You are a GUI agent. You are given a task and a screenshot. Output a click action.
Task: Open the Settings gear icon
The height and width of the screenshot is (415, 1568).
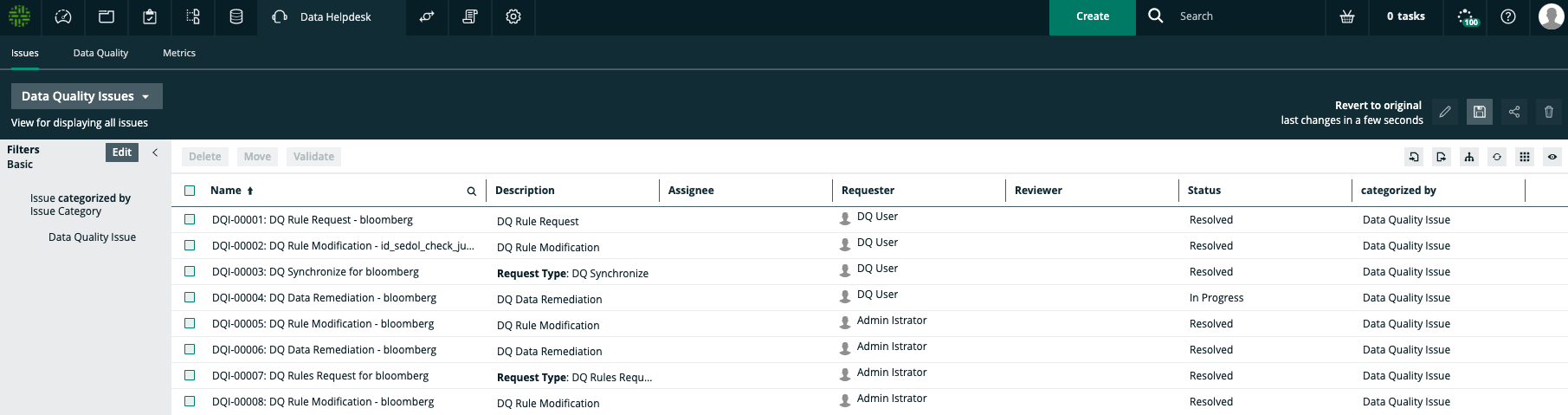pos(513,16)
